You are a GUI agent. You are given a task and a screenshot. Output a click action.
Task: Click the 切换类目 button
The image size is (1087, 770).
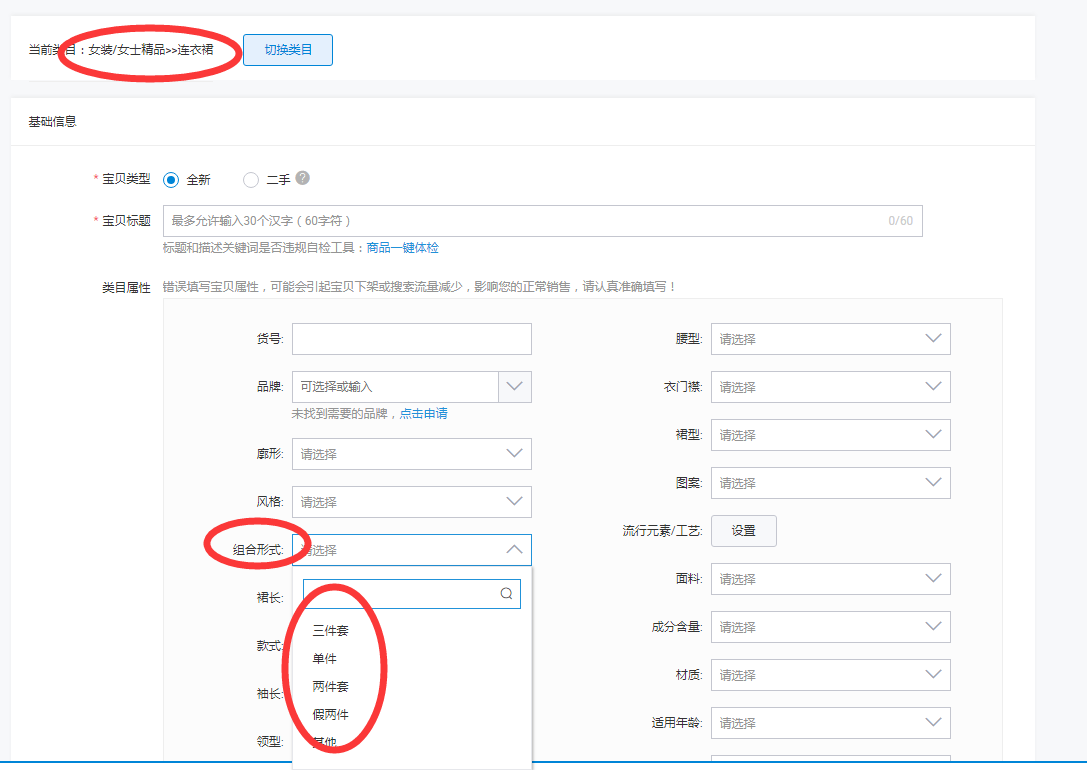(x=288, y=50)
